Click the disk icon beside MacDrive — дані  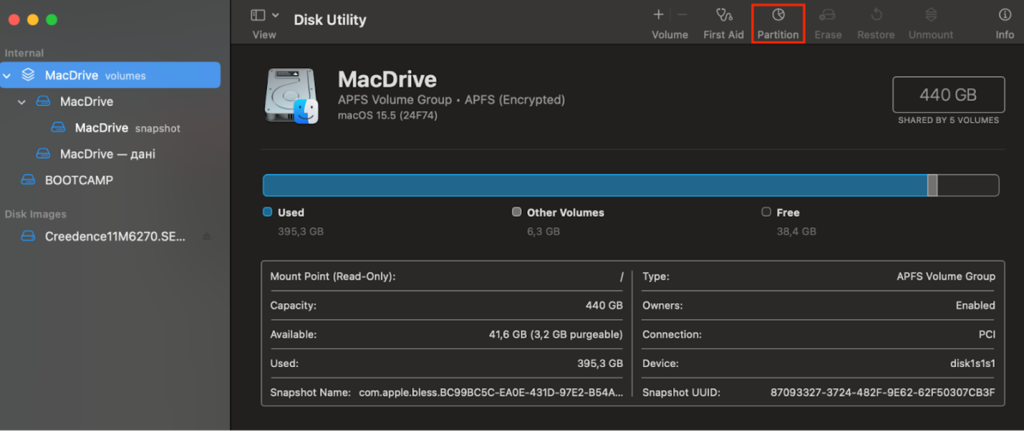pos(43,154)
